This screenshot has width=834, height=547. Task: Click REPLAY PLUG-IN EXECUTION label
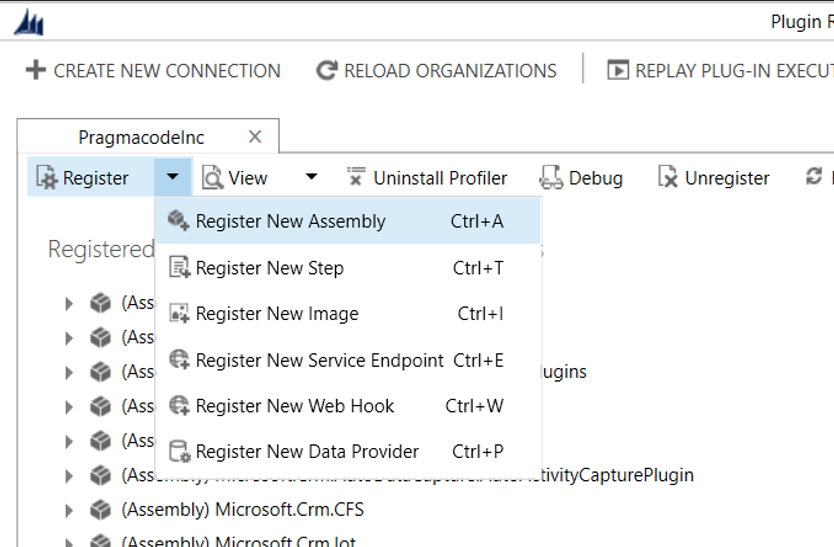point(734,71)
